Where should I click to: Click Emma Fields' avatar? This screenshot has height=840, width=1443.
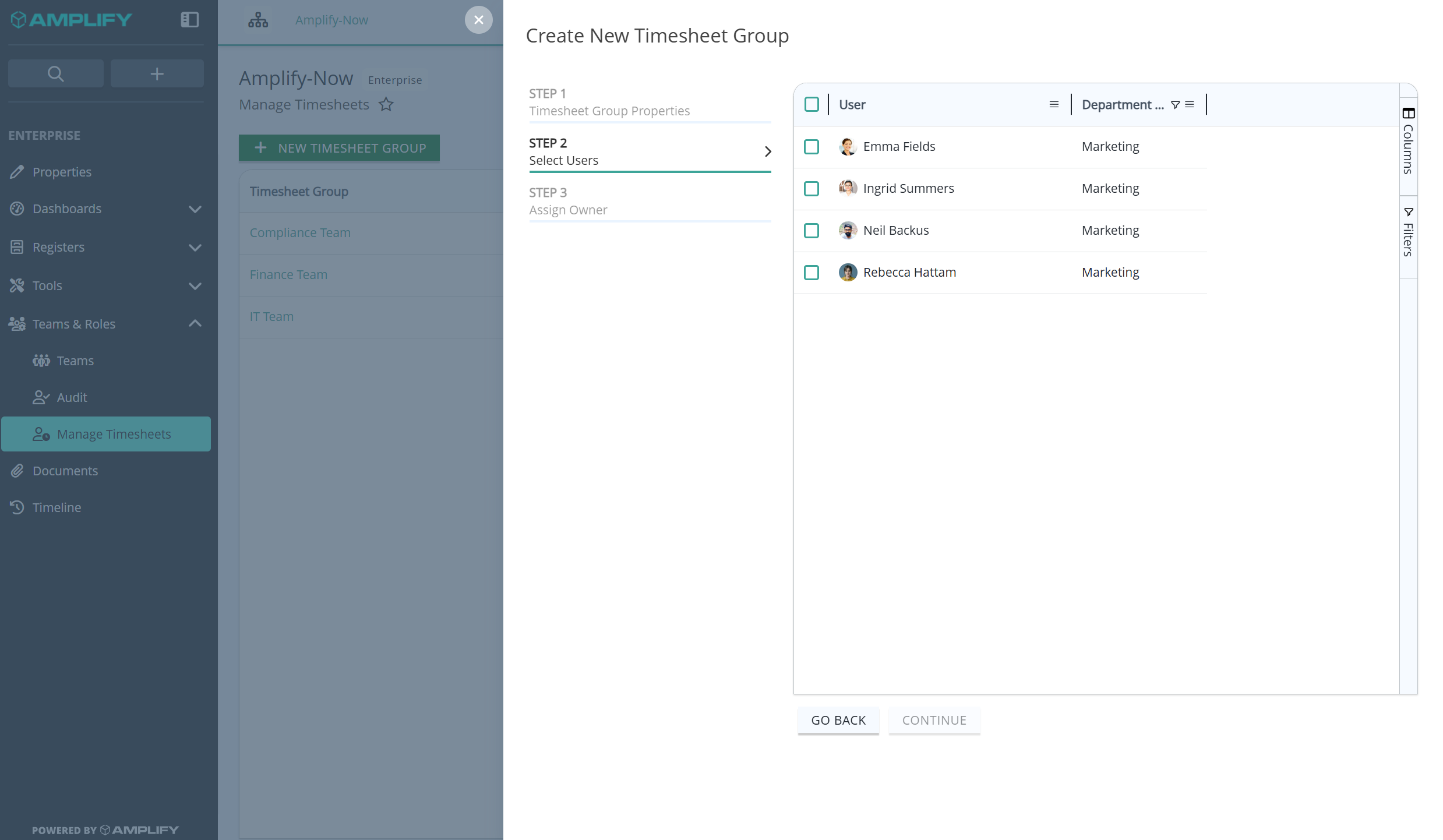click(x=848, y=147)
